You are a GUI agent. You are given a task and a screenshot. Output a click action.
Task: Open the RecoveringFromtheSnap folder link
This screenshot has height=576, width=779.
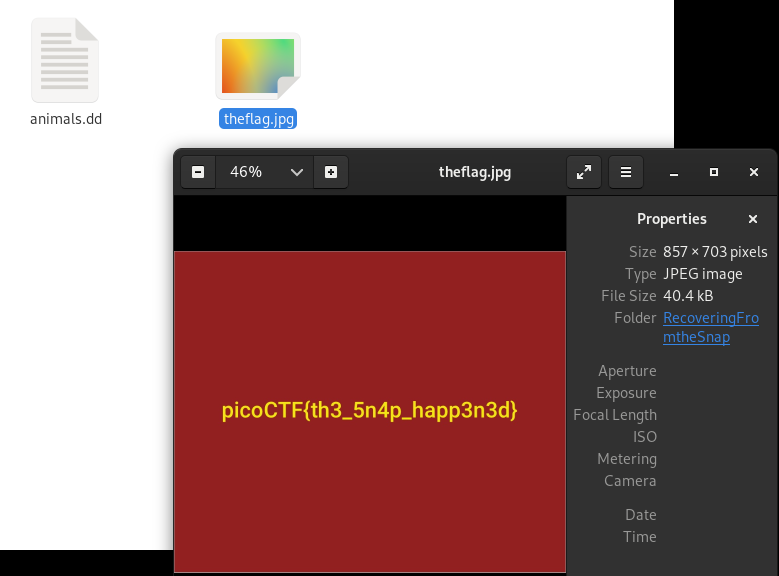coord(711,328)
